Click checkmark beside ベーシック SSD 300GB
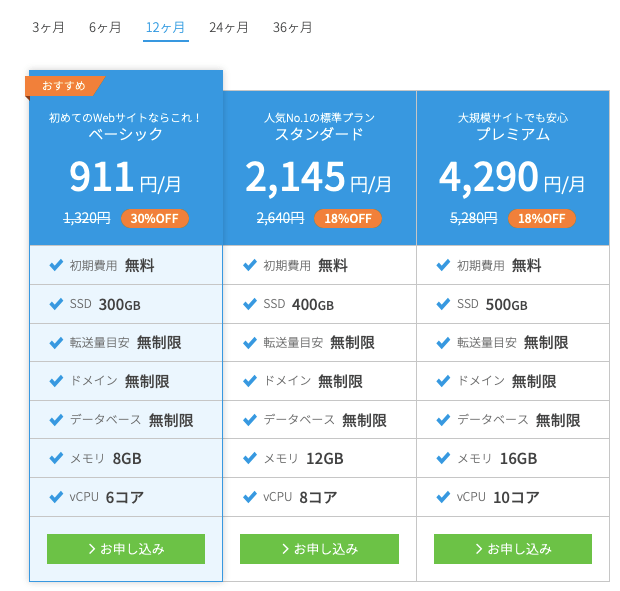Screen dimensions: 620x591 [56, 304]
